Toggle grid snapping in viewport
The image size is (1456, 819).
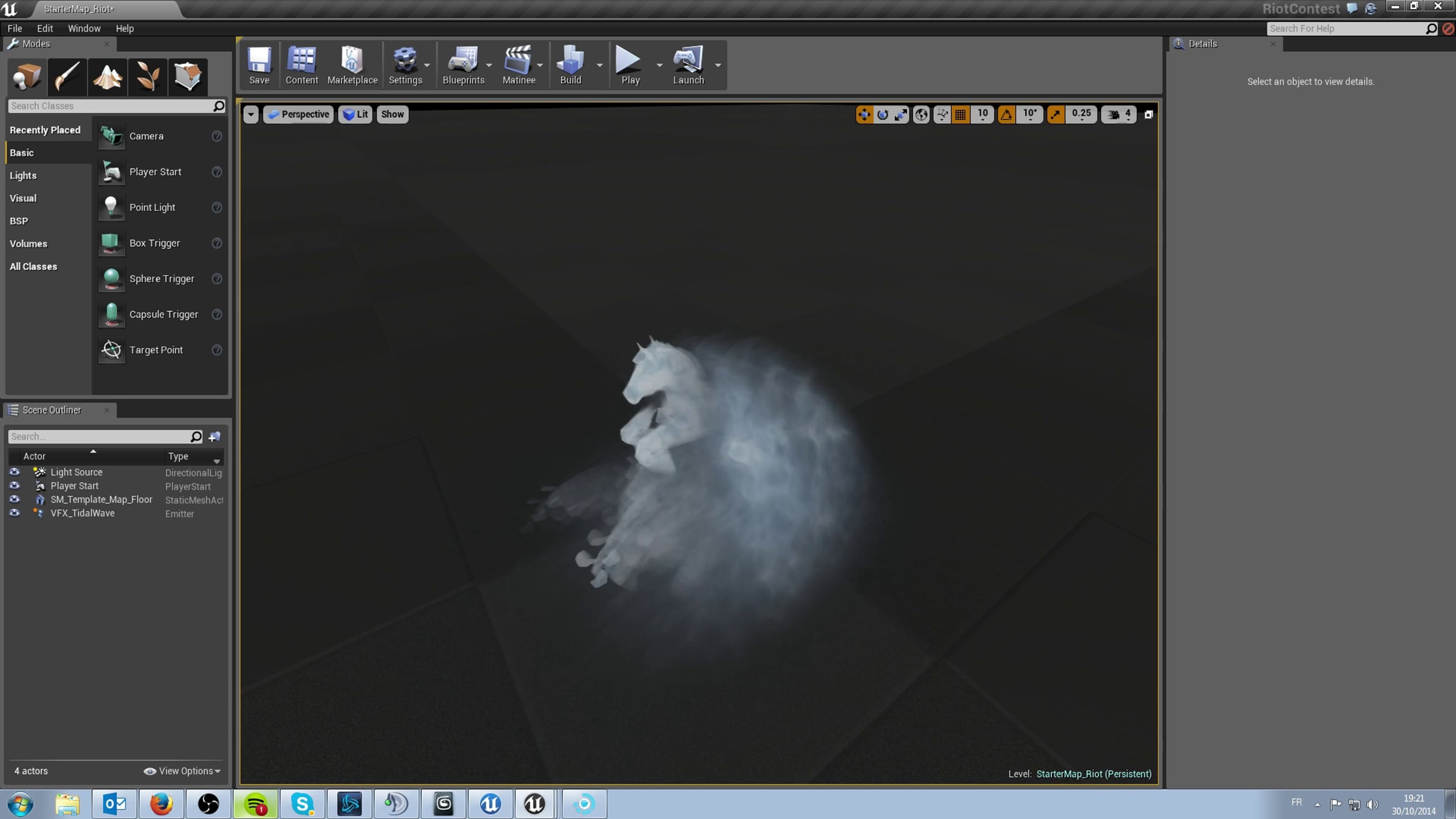click(x=960, y=114)
